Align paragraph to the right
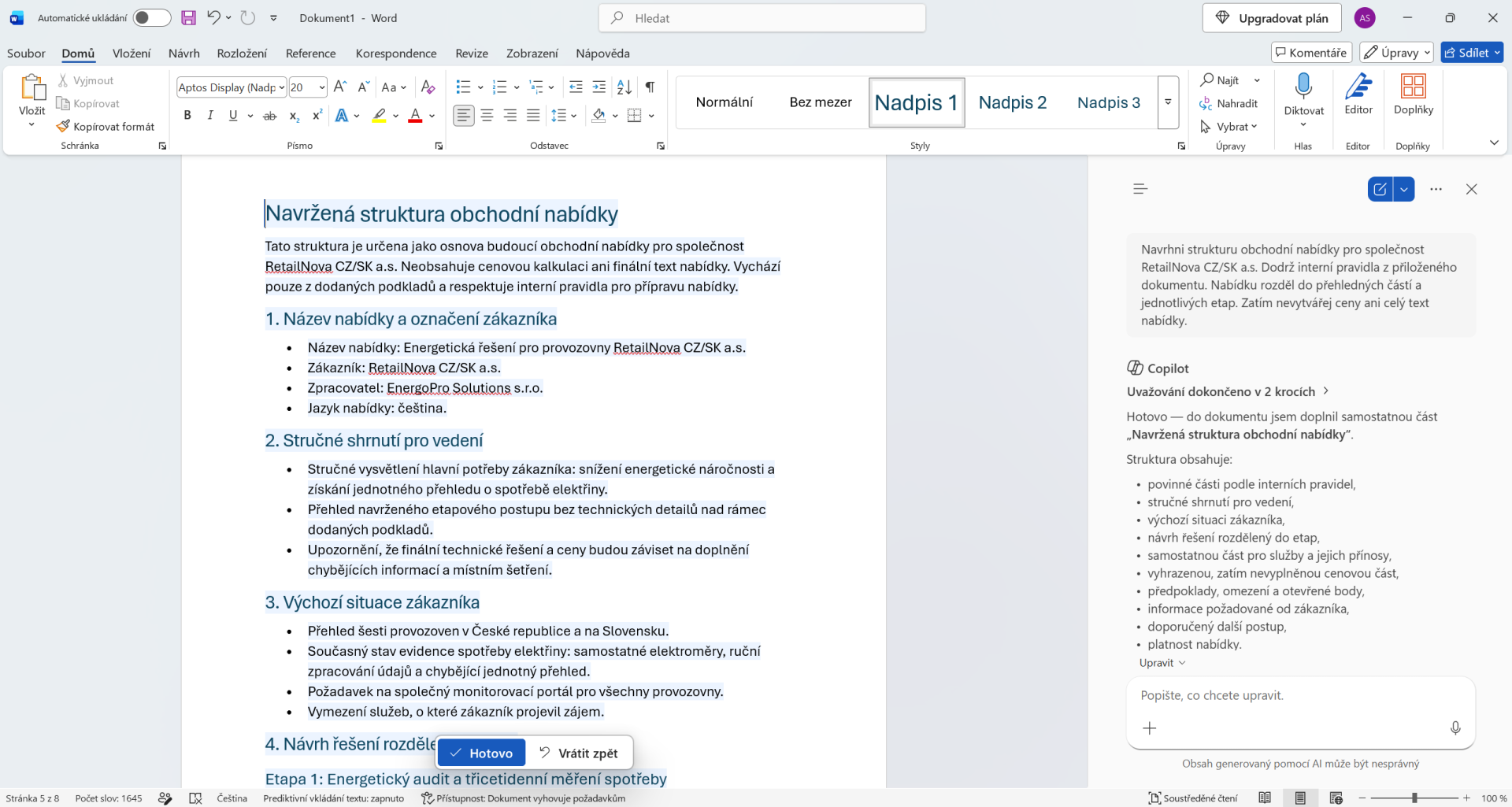Image resolution: width=1512 pixels, height=807 pixels. point(510,116)
